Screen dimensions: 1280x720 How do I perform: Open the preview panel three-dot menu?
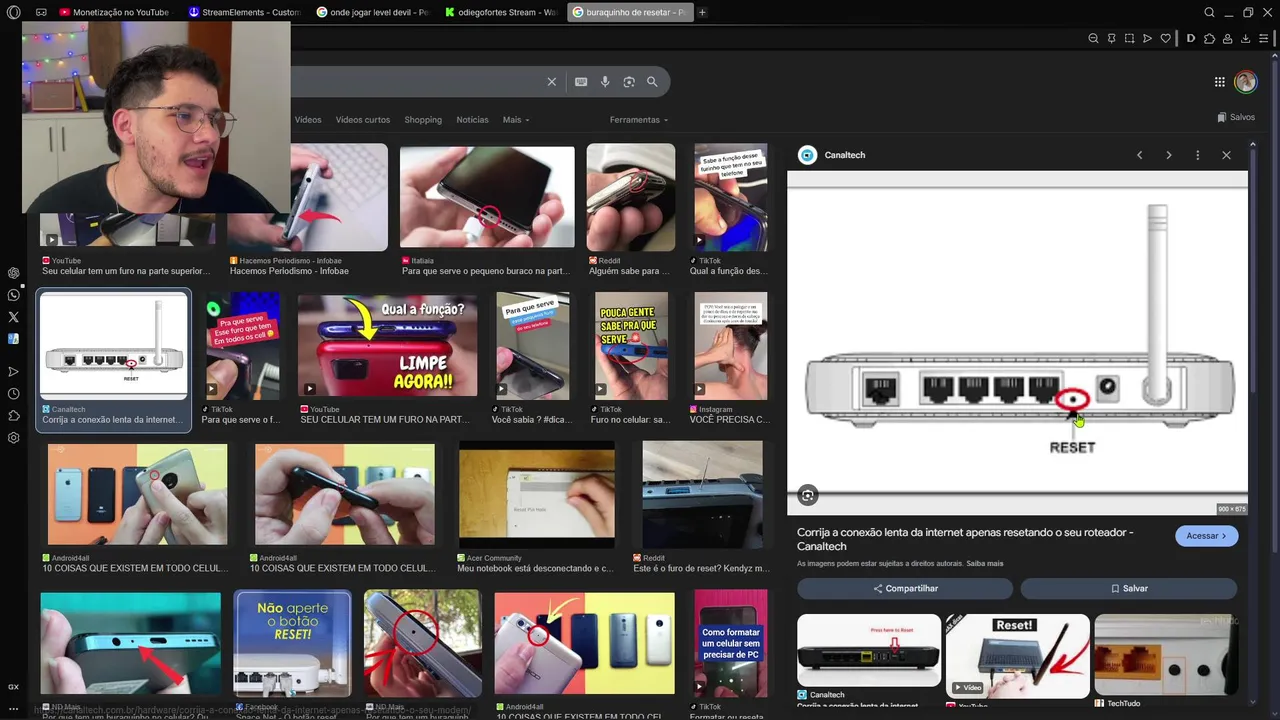(x=1197, y=155)
